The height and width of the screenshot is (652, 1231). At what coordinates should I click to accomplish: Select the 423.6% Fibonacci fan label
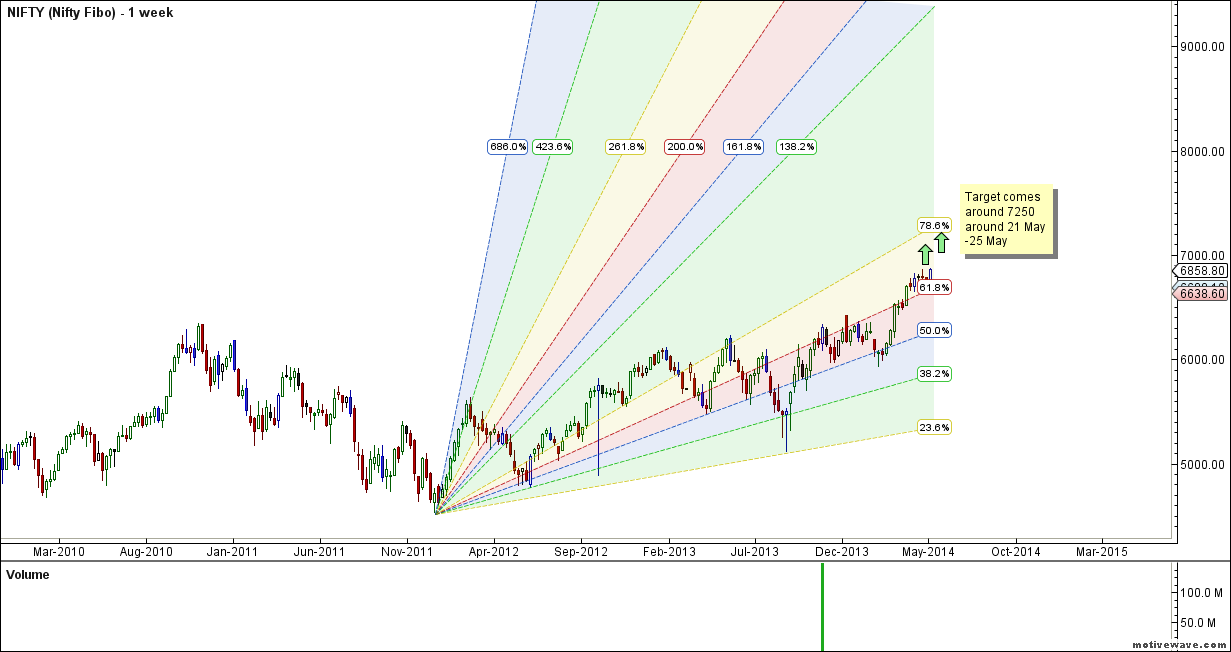coord(552,147)
